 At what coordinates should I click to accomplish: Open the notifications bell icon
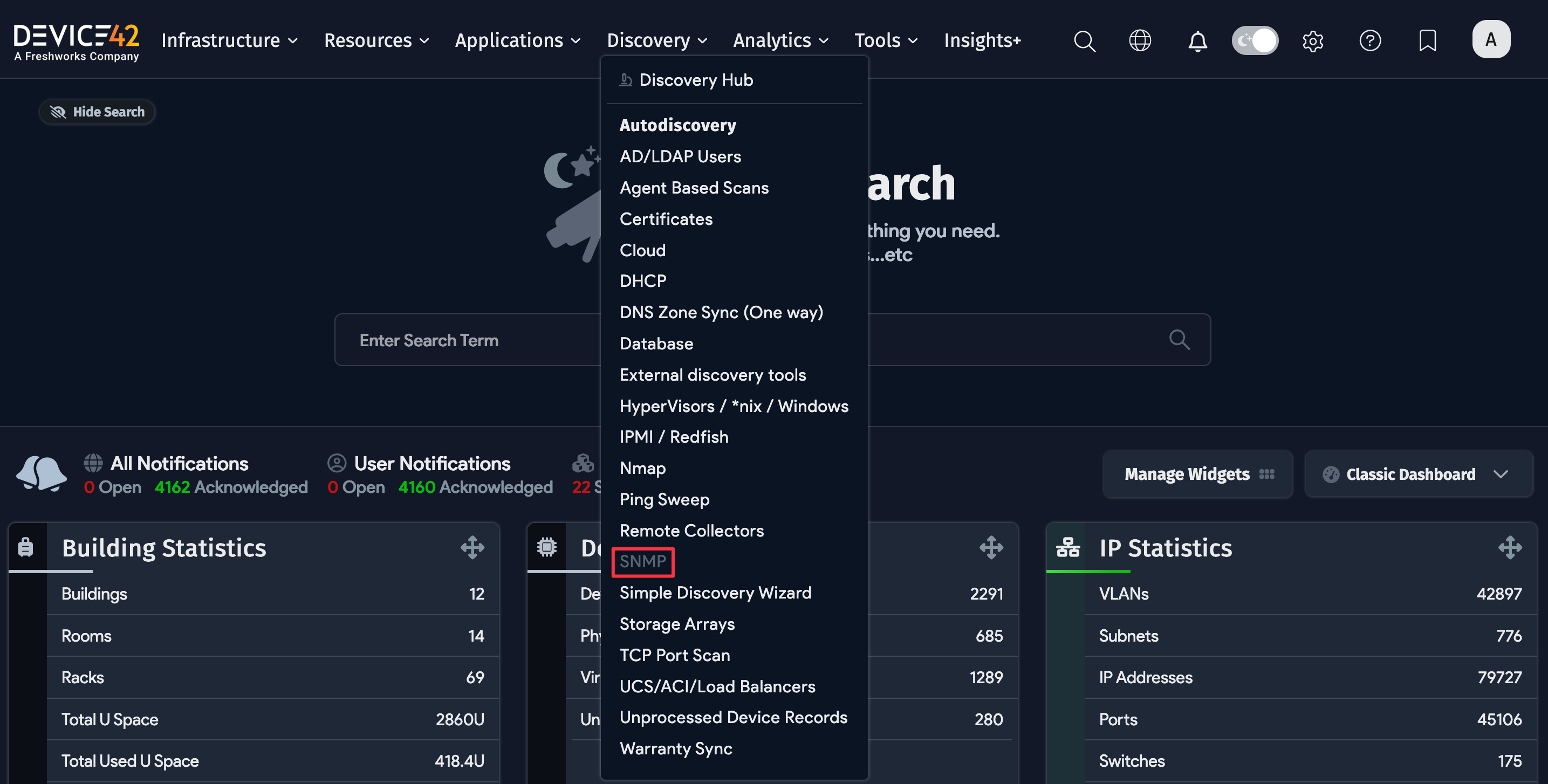pyautogui.click(x=1197, y=41)
